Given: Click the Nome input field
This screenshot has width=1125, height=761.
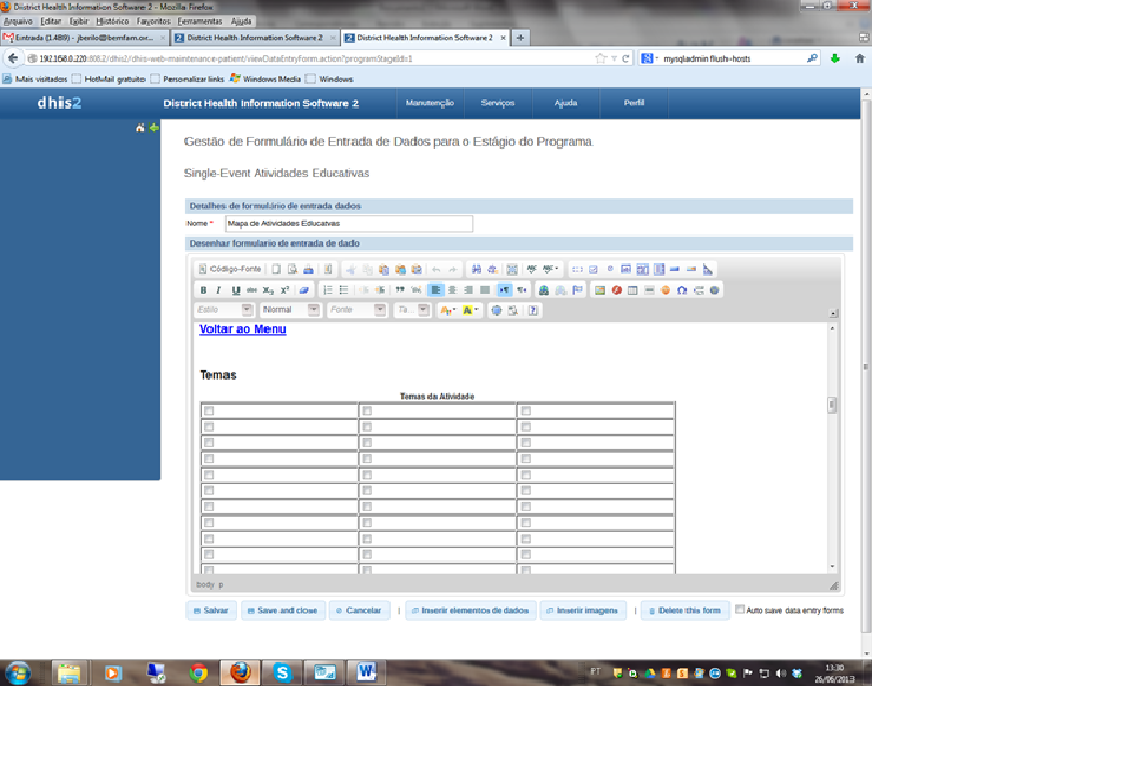Looking at the screenshot, I should coord(349,223).
